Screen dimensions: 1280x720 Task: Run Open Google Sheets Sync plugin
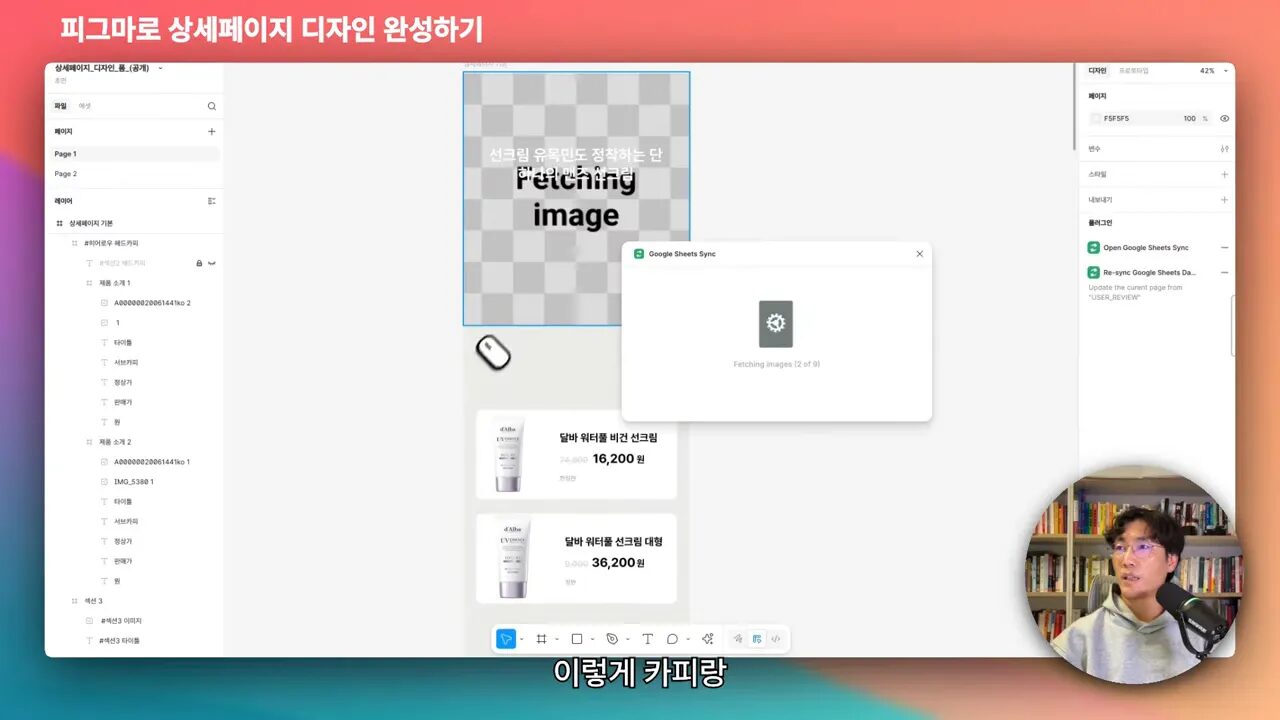tap(1145, 247)
